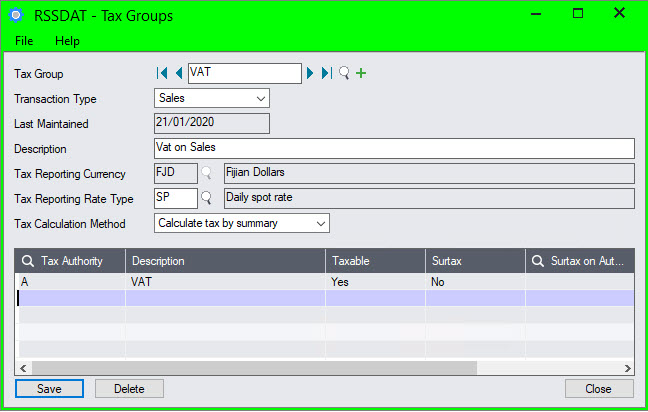
Task: Expand the Transaction Type dropdown
Action: [x=261, y=99]
